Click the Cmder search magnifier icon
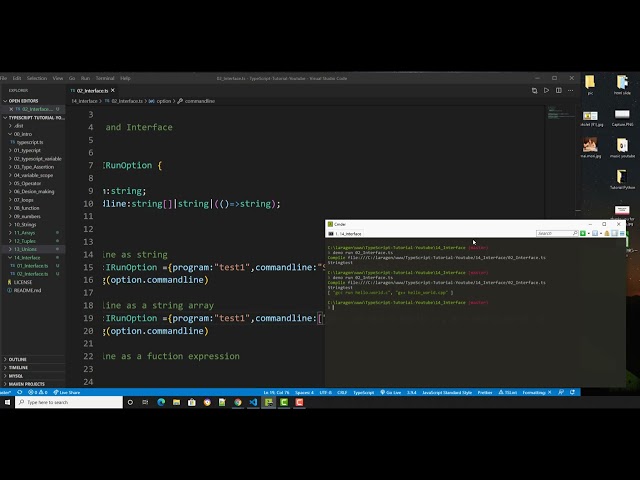The width and height of the screenshot is (640, 480). (575, 233)
